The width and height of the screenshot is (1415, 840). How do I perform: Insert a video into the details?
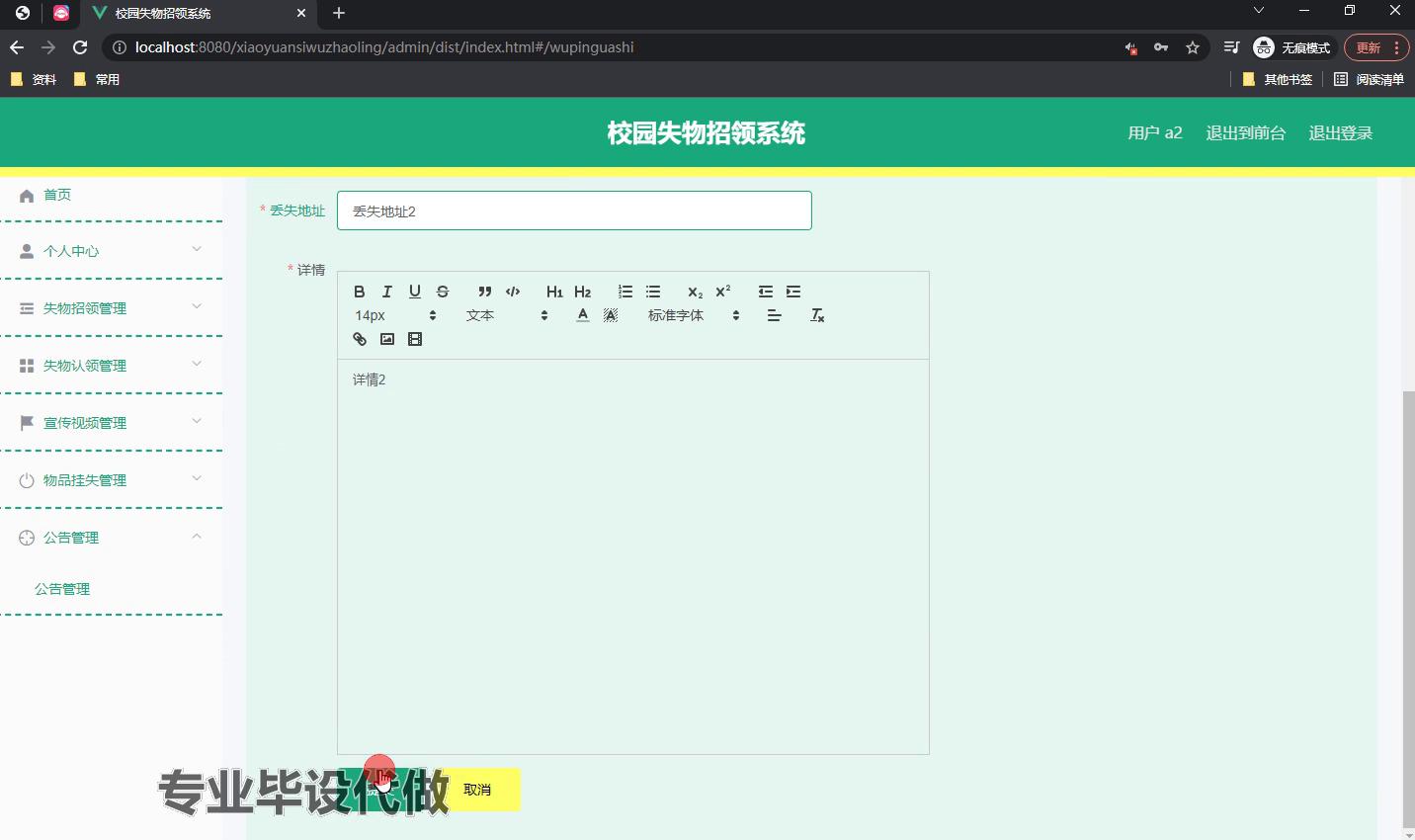415,339
